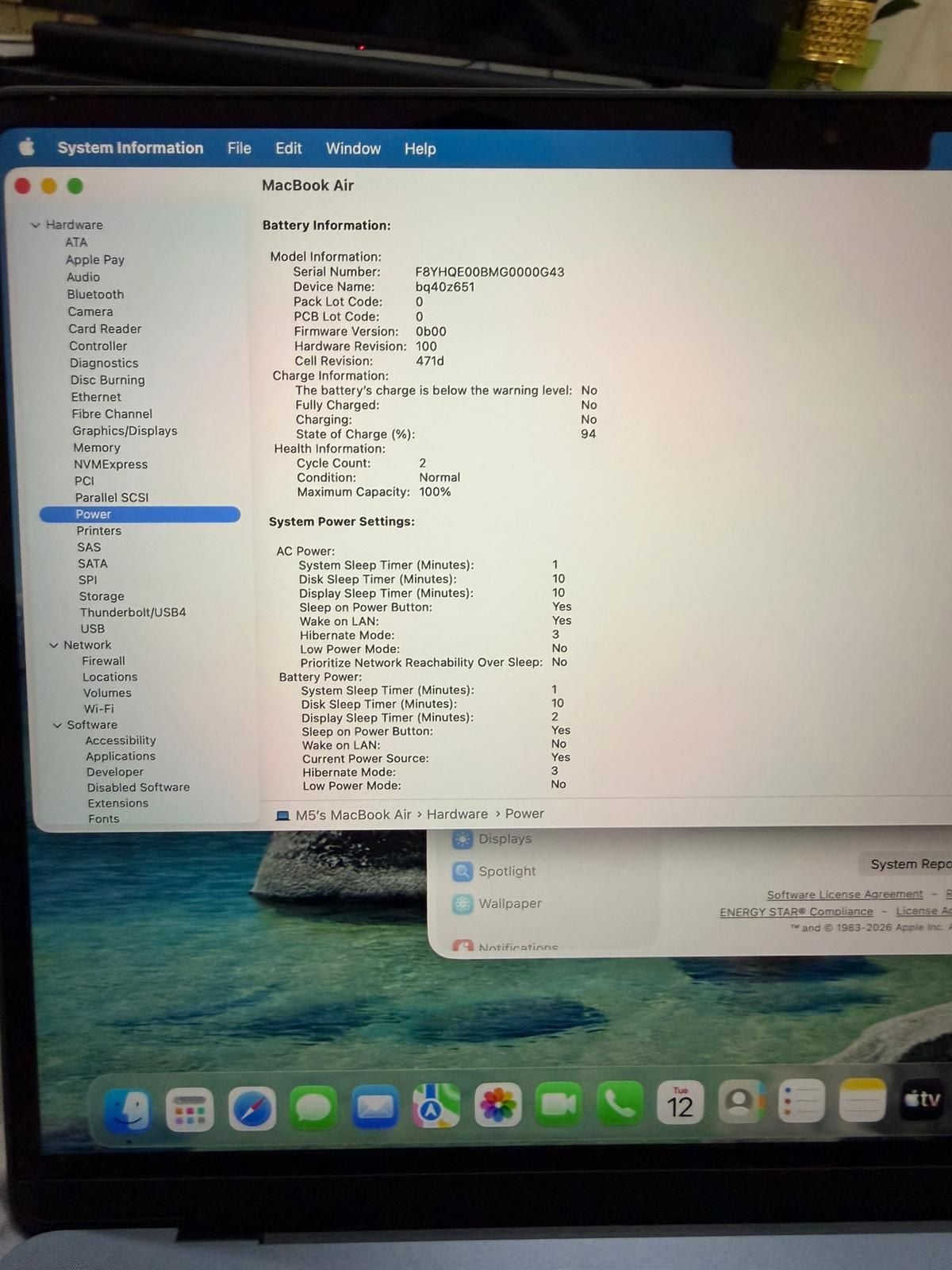
Task: Select Camera in sidebar
Action: (90, 312)
